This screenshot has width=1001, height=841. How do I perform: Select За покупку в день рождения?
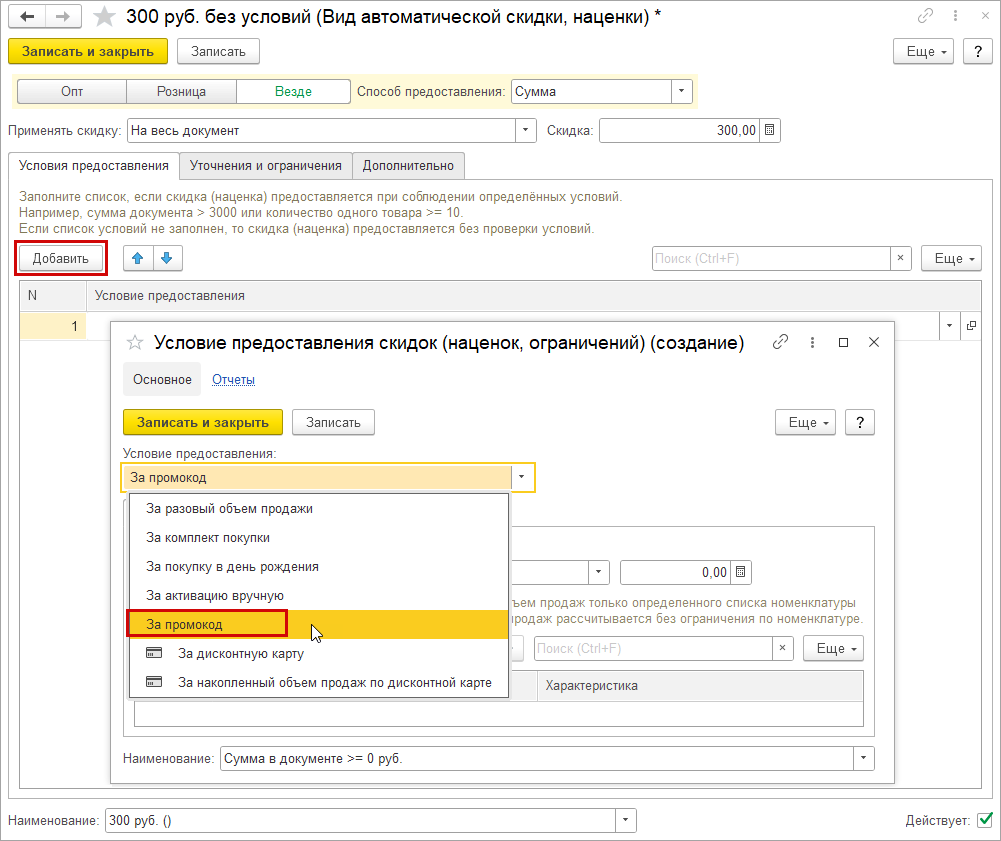pos(232,566)
